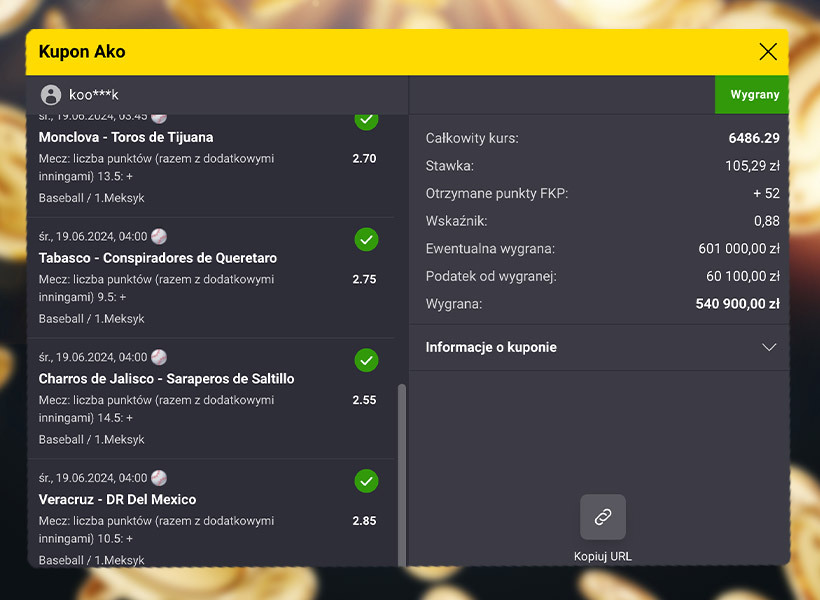Click the 2.75 odds value

(365, 279)
